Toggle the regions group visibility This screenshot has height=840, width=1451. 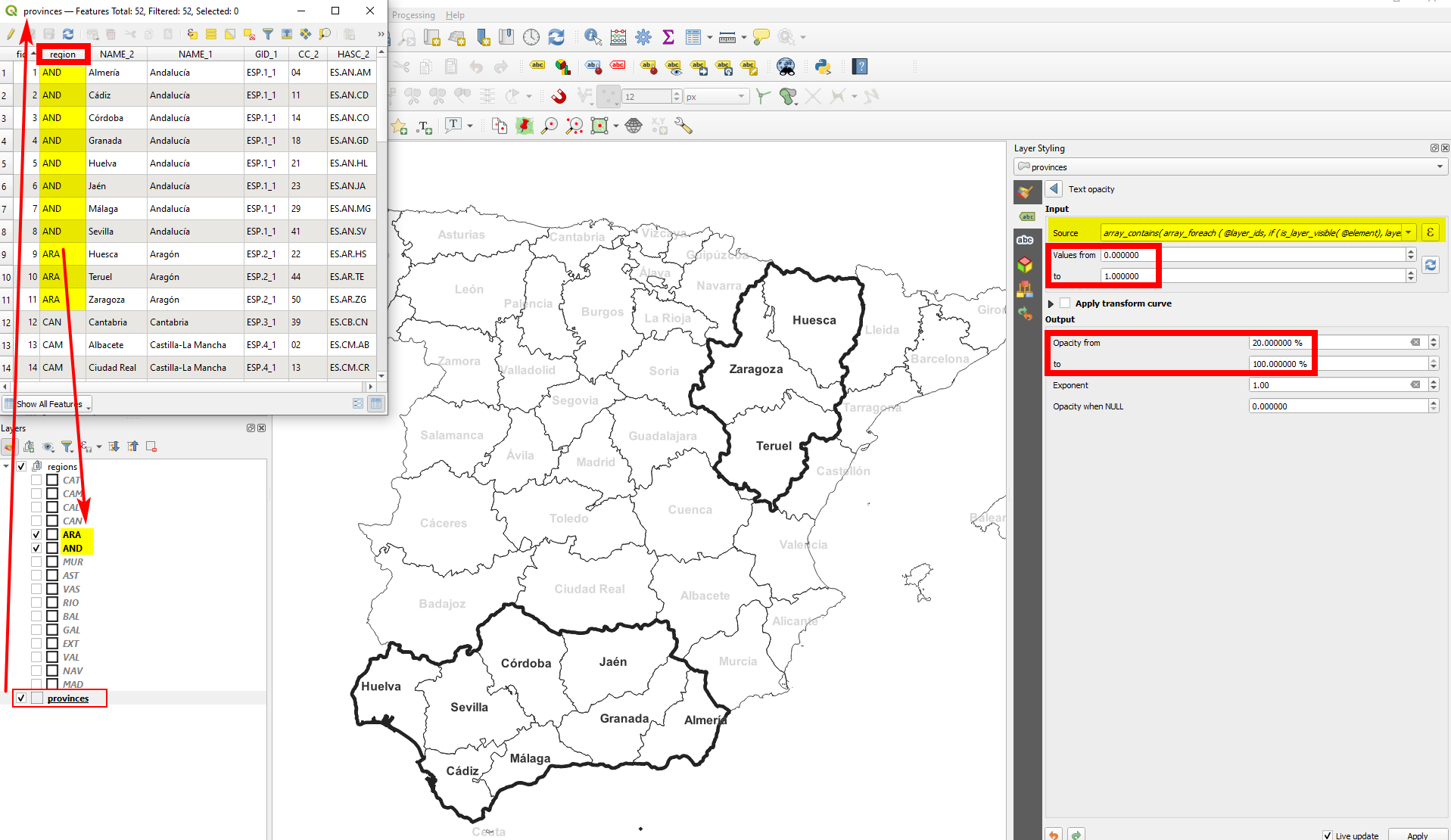tap(21, 466)
